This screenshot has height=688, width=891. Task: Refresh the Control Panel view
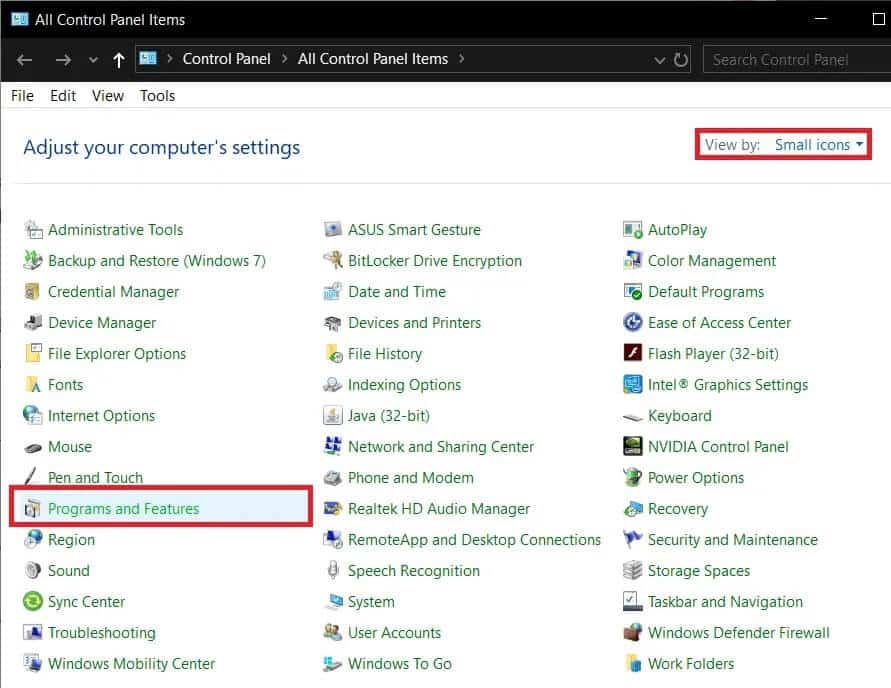(x=680, y=60)
